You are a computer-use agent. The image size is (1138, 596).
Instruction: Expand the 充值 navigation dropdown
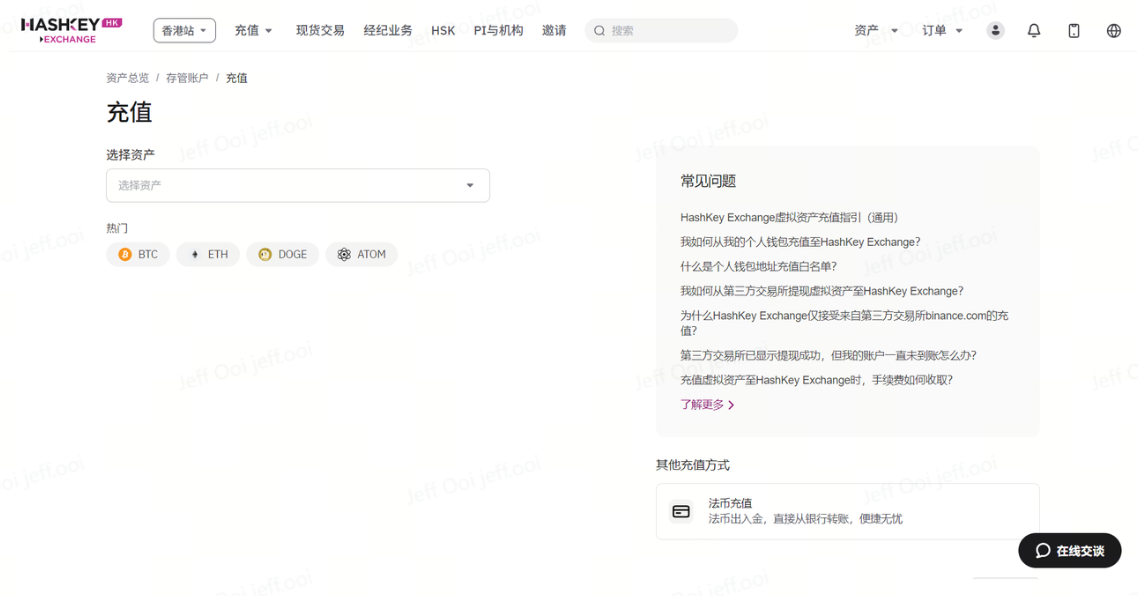[x=253, y=30]
